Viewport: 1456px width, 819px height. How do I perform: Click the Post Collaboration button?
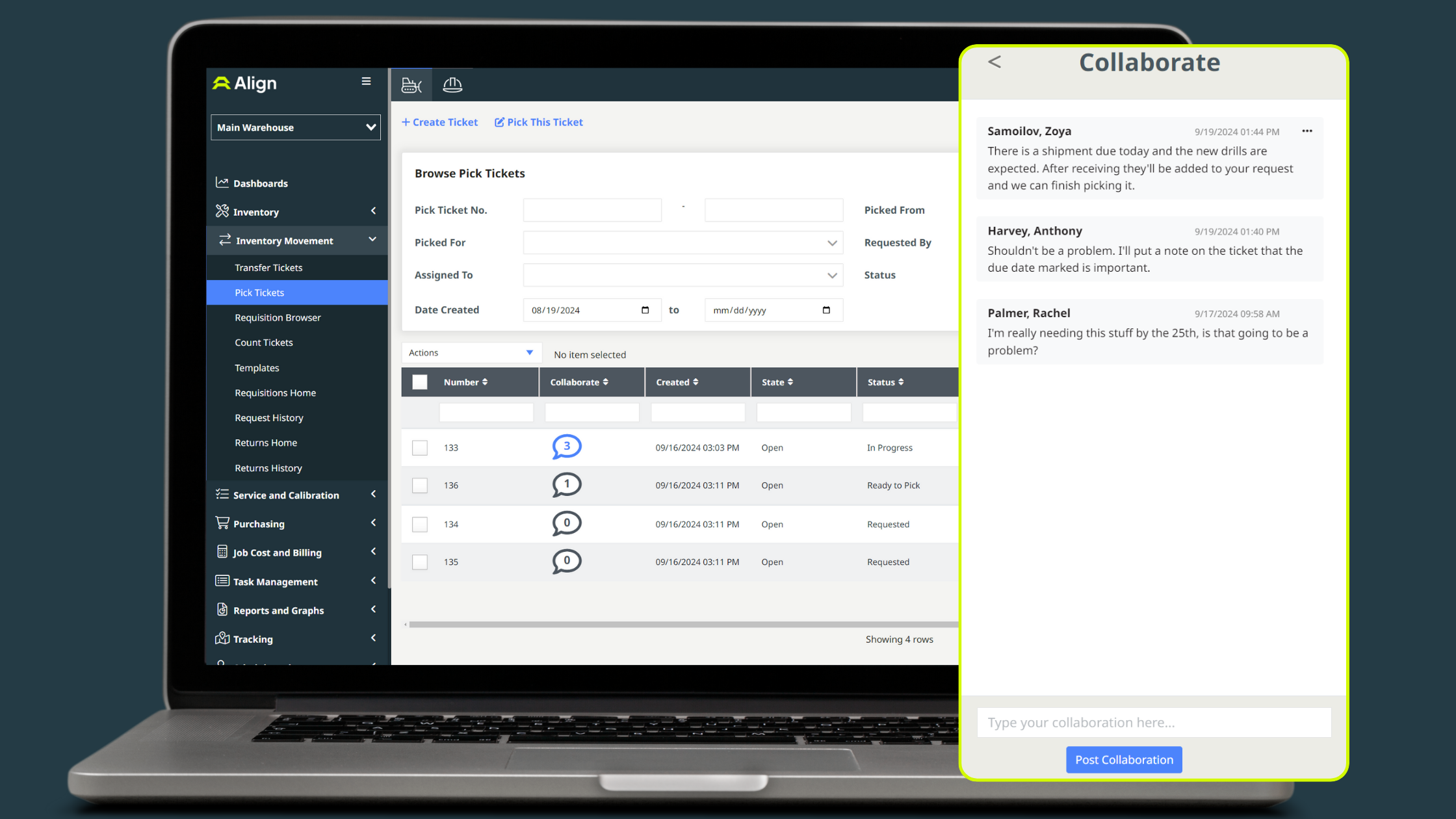[1124, 759]
